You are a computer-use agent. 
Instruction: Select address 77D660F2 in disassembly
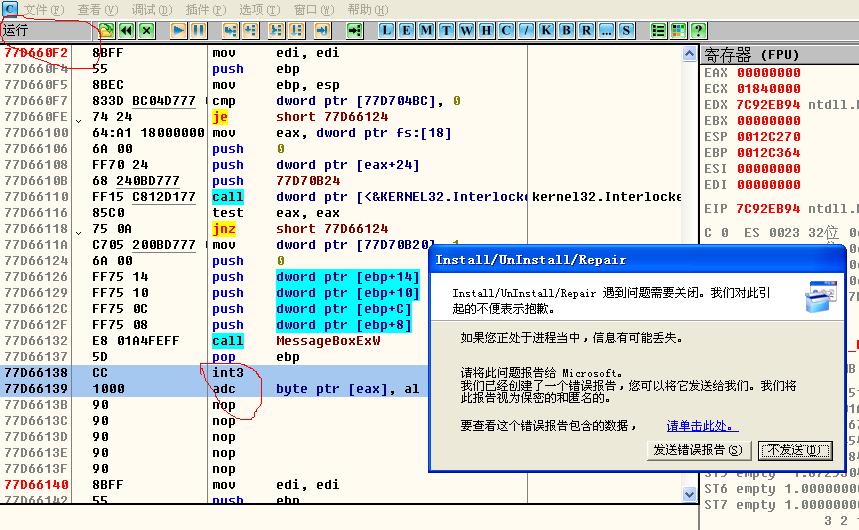36,53
